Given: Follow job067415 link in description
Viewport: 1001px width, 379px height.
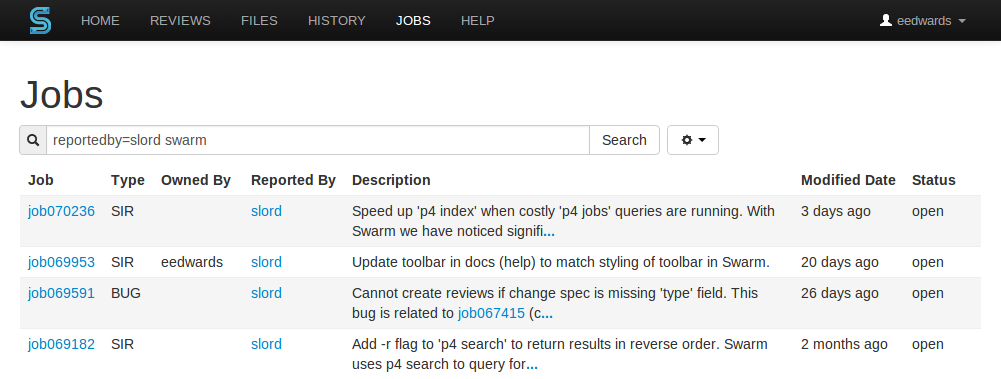Looking at the screenshot, I should point(492,313).
